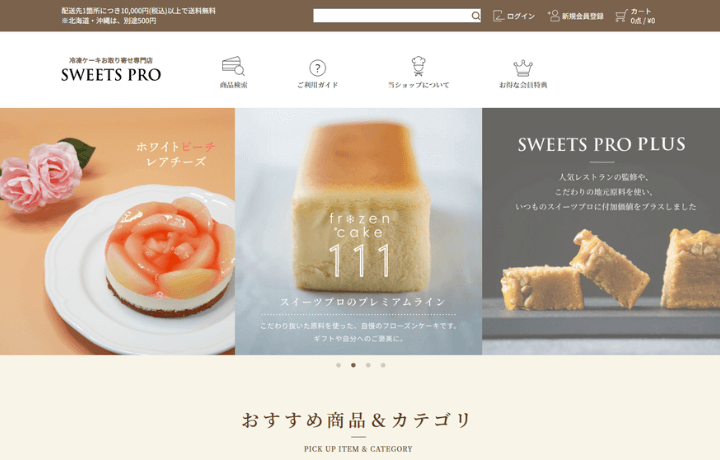Image resolution: width=720 pixels, height=460 pixels.
Task: Click the new member registration icon
Action: click(553, 16)
